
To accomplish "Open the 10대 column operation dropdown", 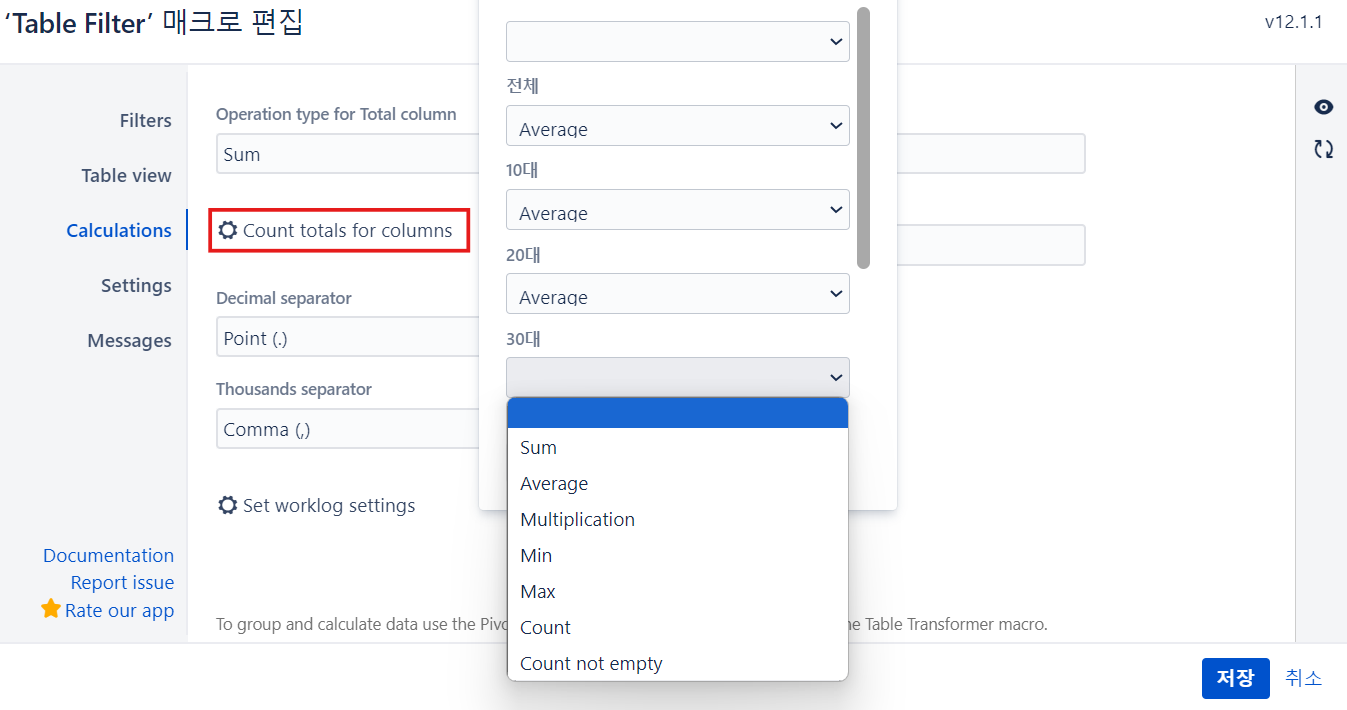I will 677,211.
